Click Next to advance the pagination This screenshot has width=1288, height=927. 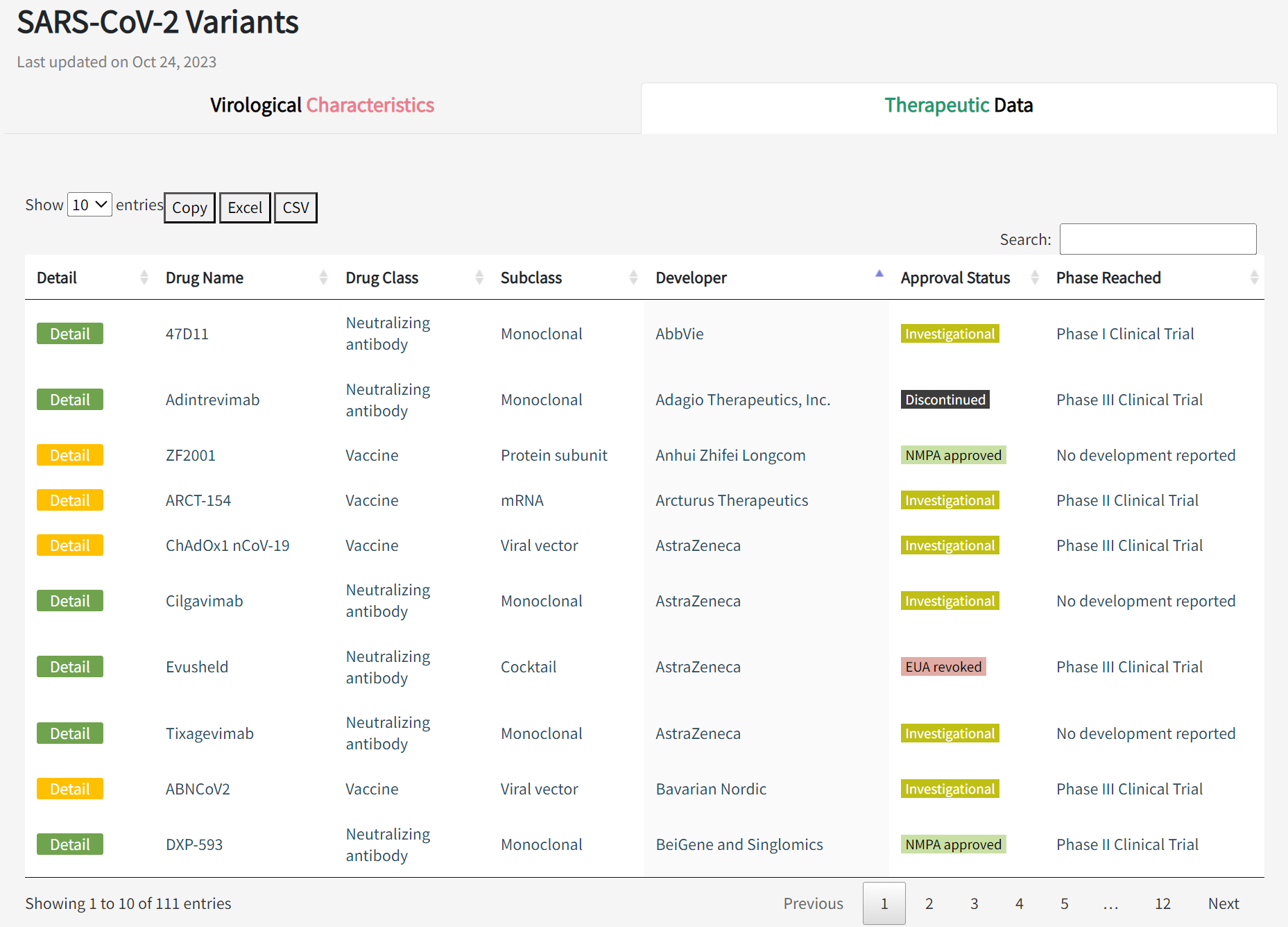(1223, 903)
